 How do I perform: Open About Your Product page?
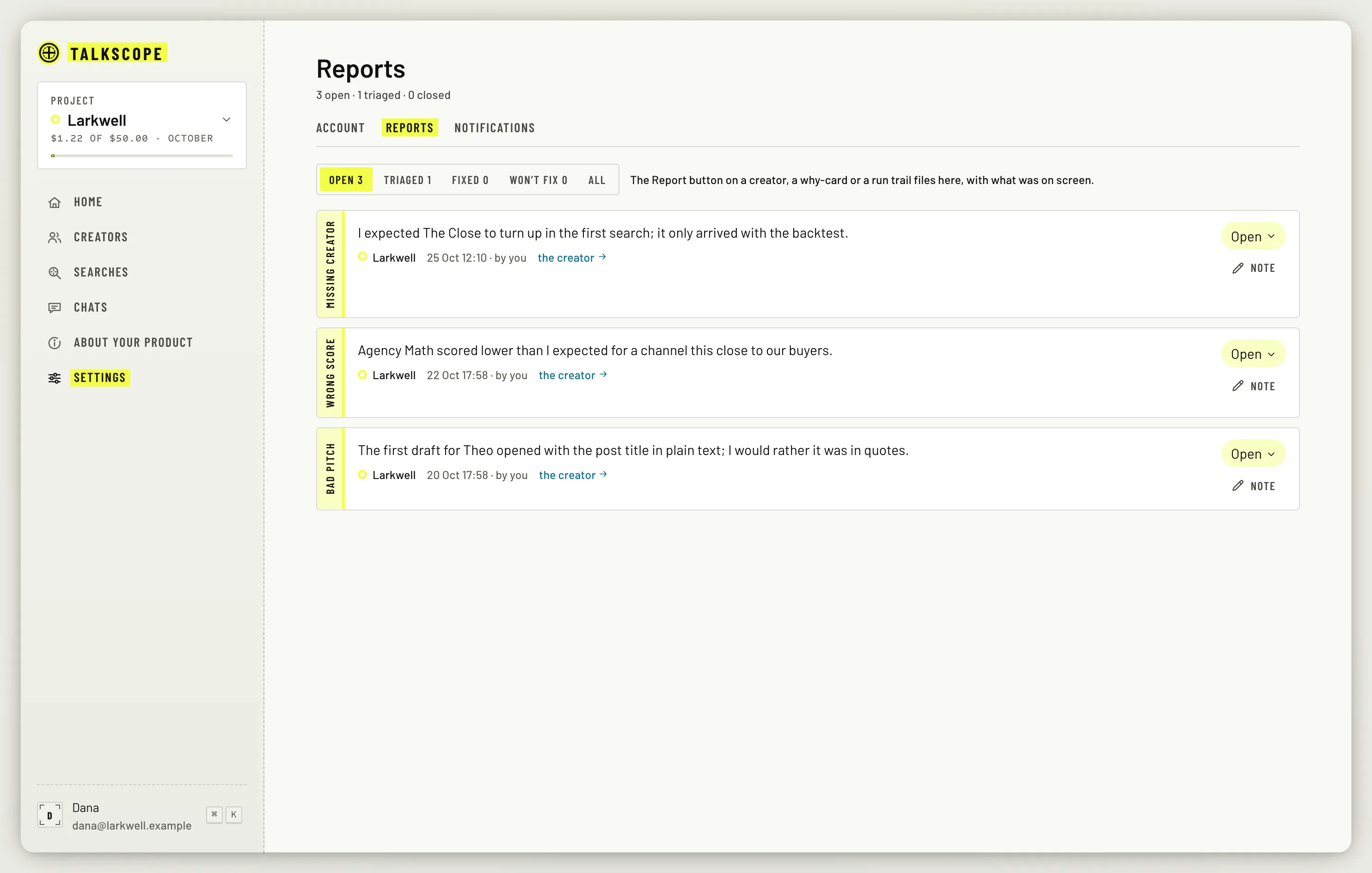click(x=133, y=343)
